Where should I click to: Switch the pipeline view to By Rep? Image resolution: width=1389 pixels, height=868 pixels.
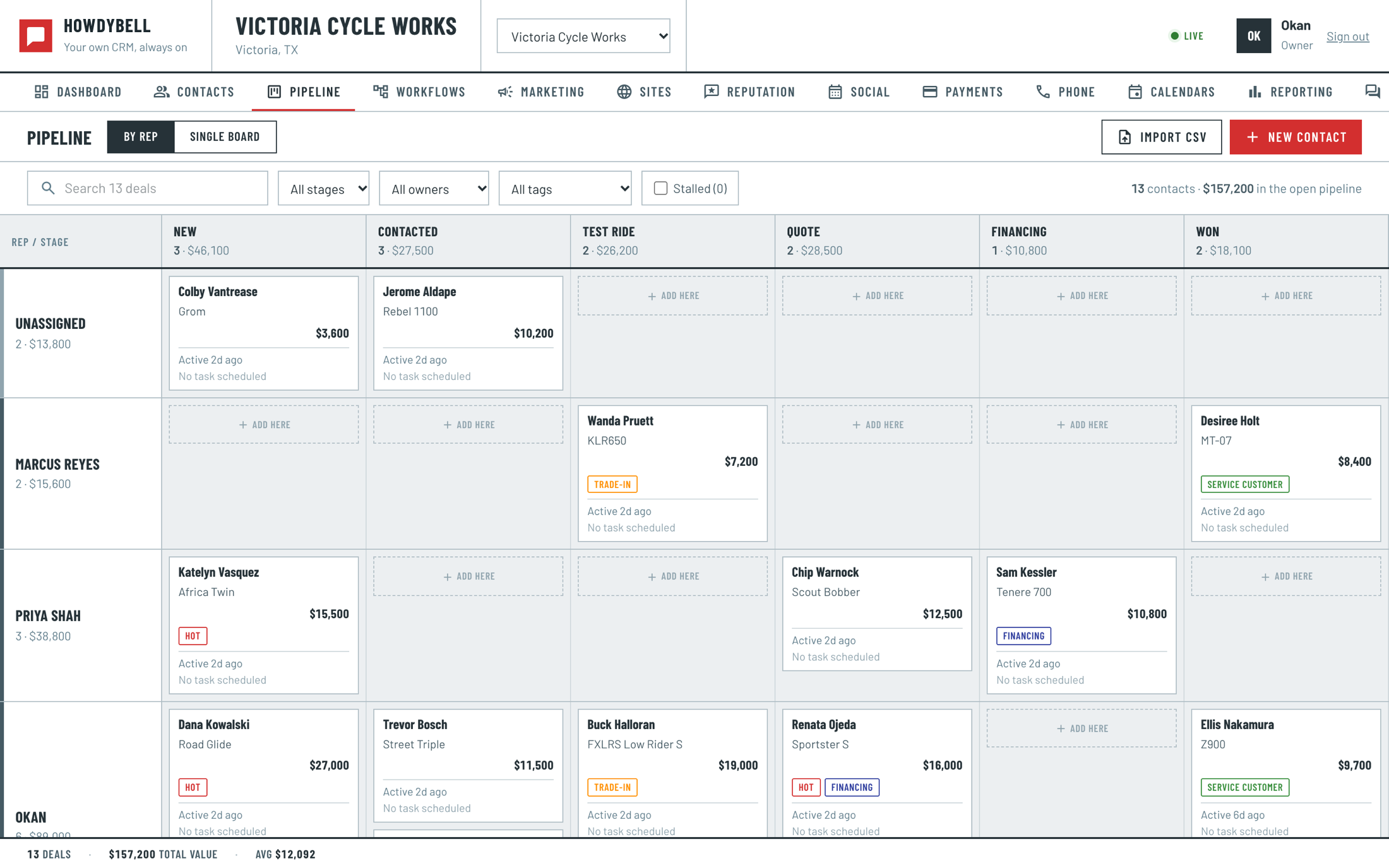(x=141, y=136)
